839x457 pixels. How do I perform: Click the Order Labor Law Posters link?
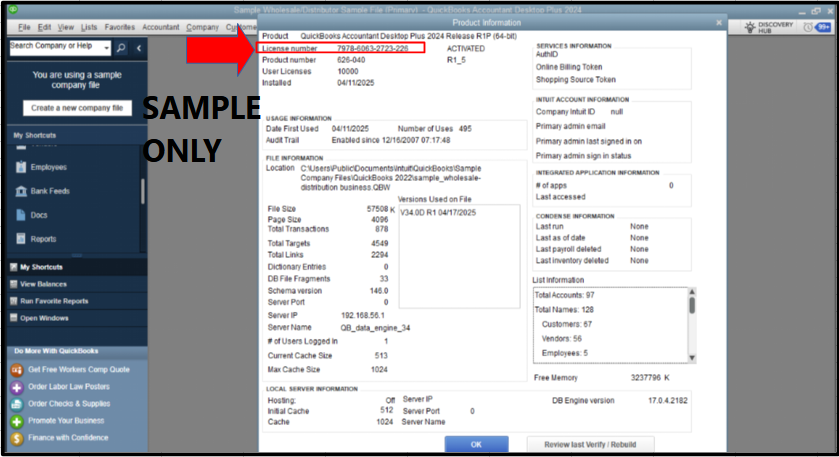68,387
